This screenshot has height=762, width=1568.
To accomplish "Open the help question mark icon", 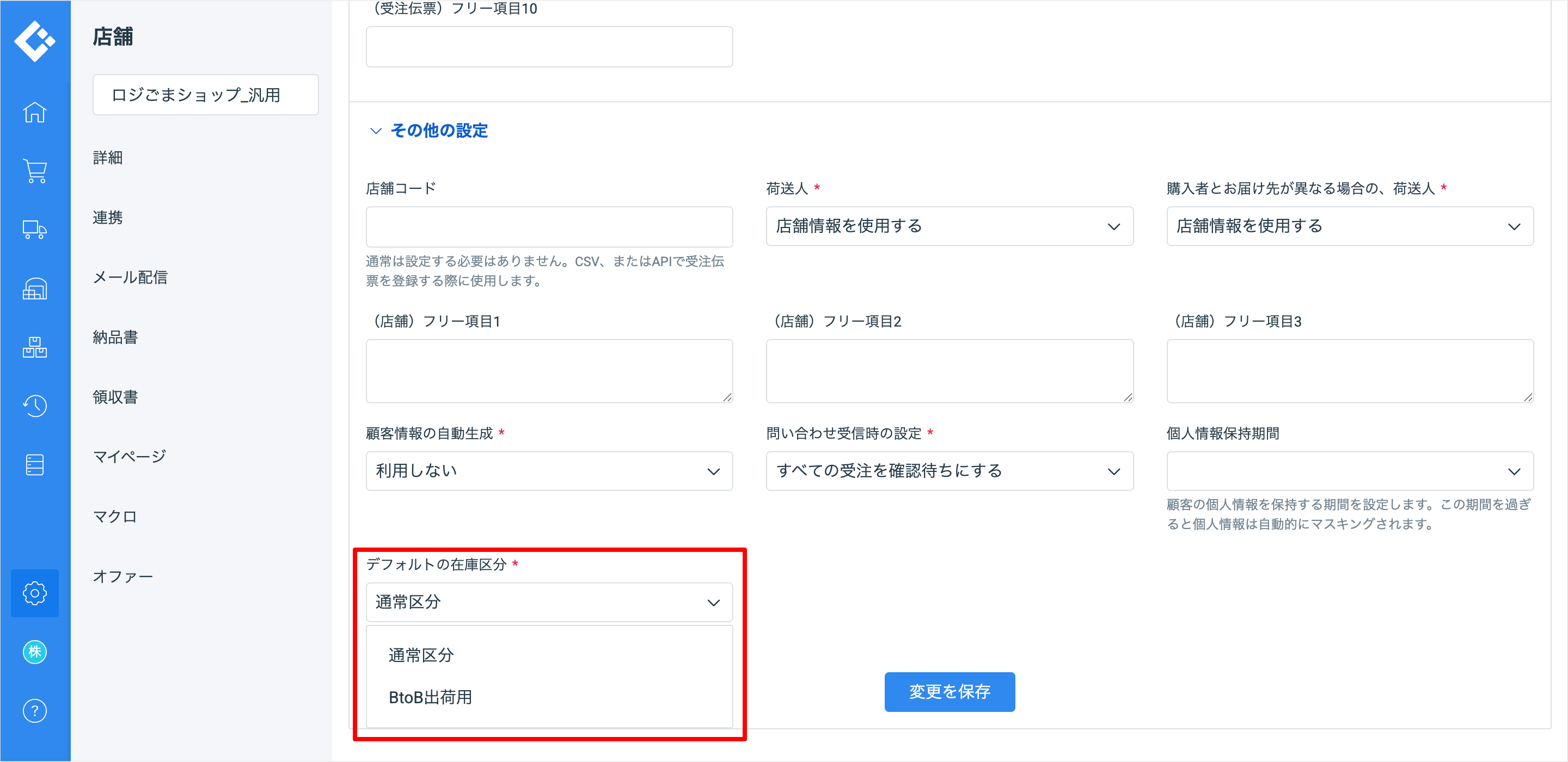I will (35, 710).
